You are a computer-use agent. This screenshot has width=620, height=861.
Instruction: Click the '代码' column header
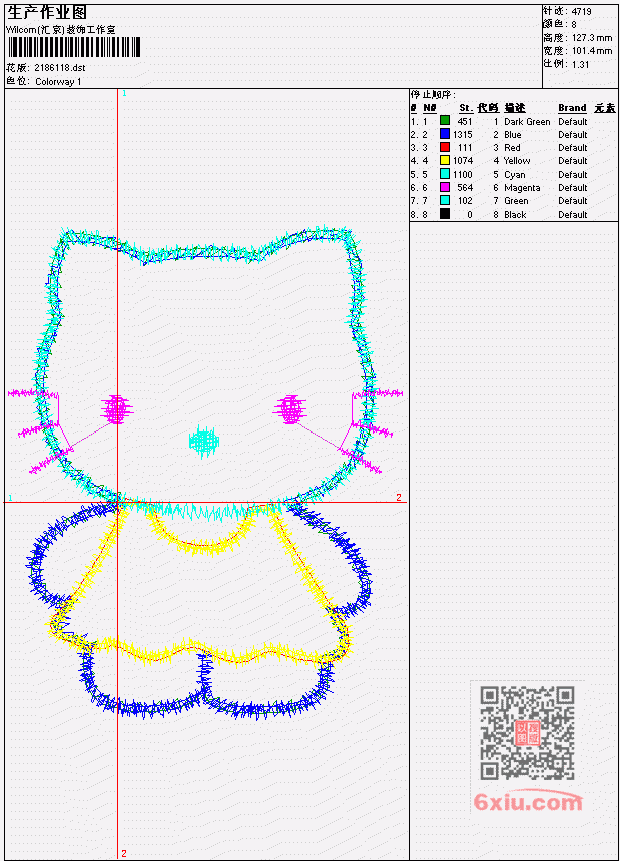click(488, 108)
